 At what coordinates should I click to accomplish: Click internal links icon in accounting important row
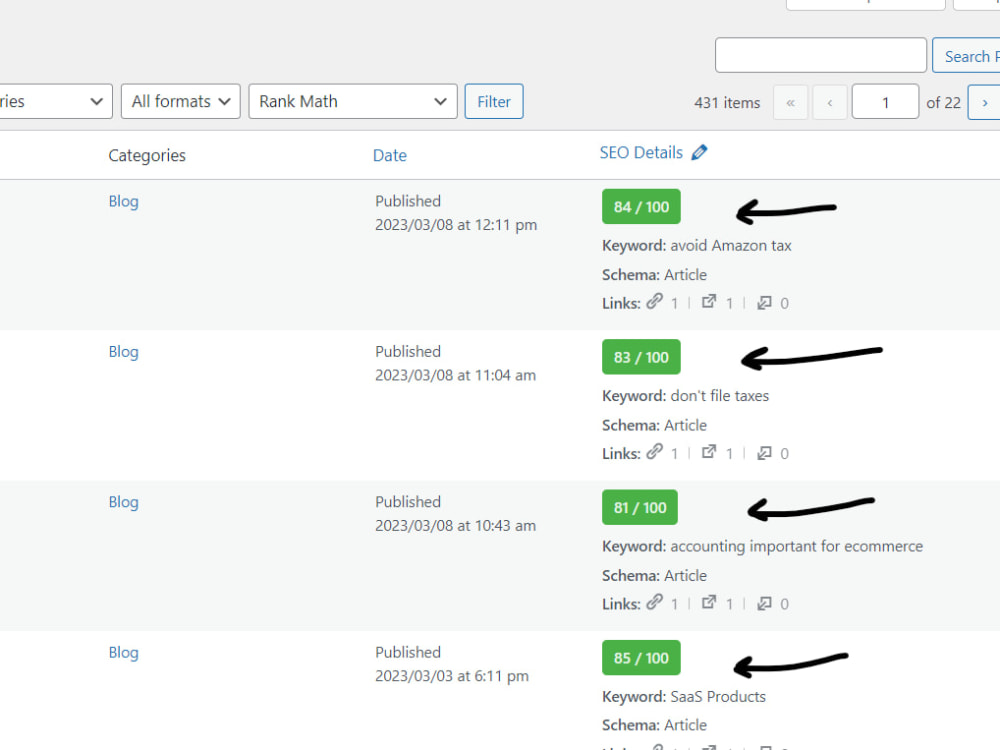pyautogui.click(x=654, y=603)
